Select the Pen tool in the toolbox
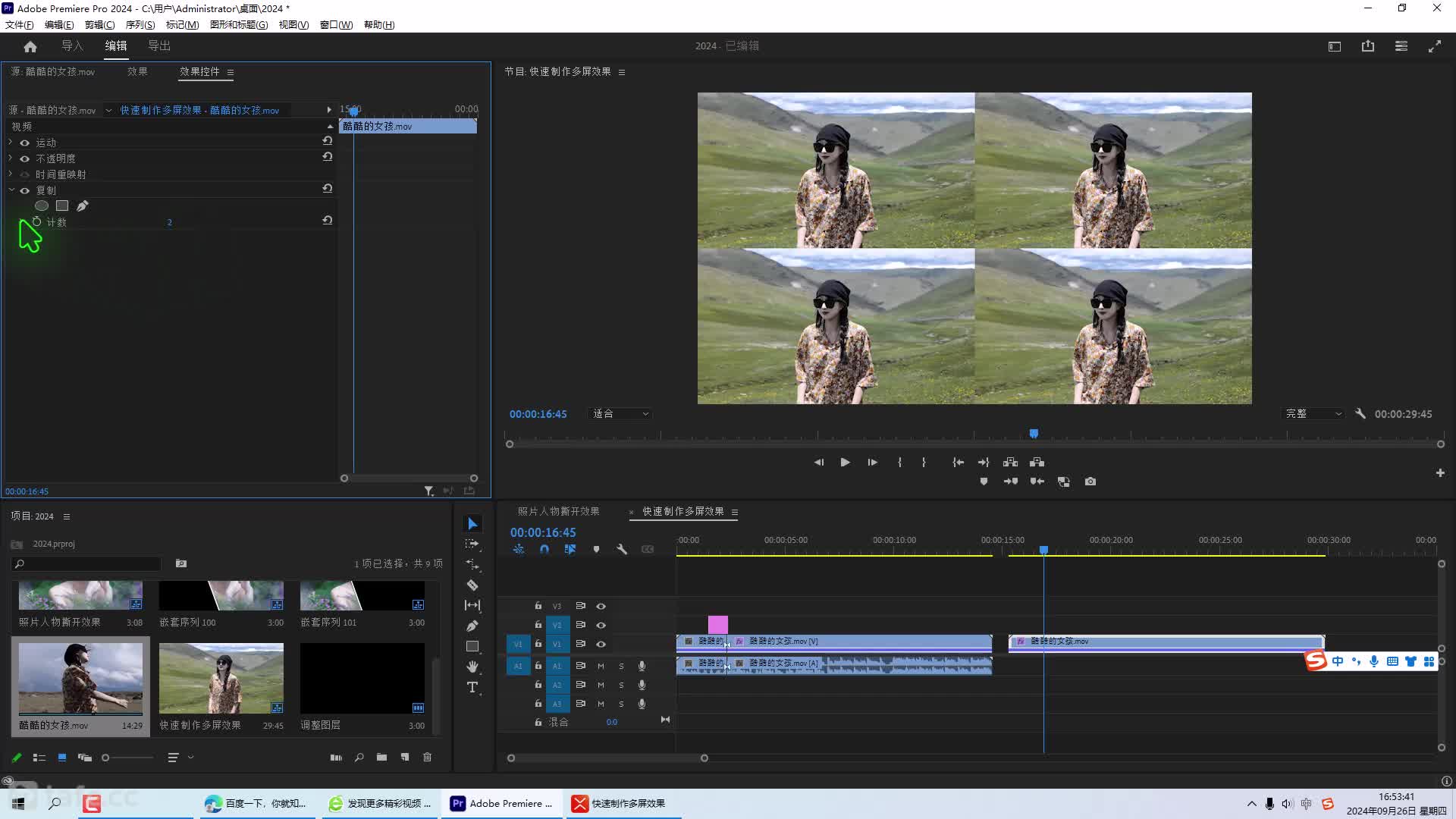The image size is (1456, 819). pyautogui.click(x=472, y=626)
